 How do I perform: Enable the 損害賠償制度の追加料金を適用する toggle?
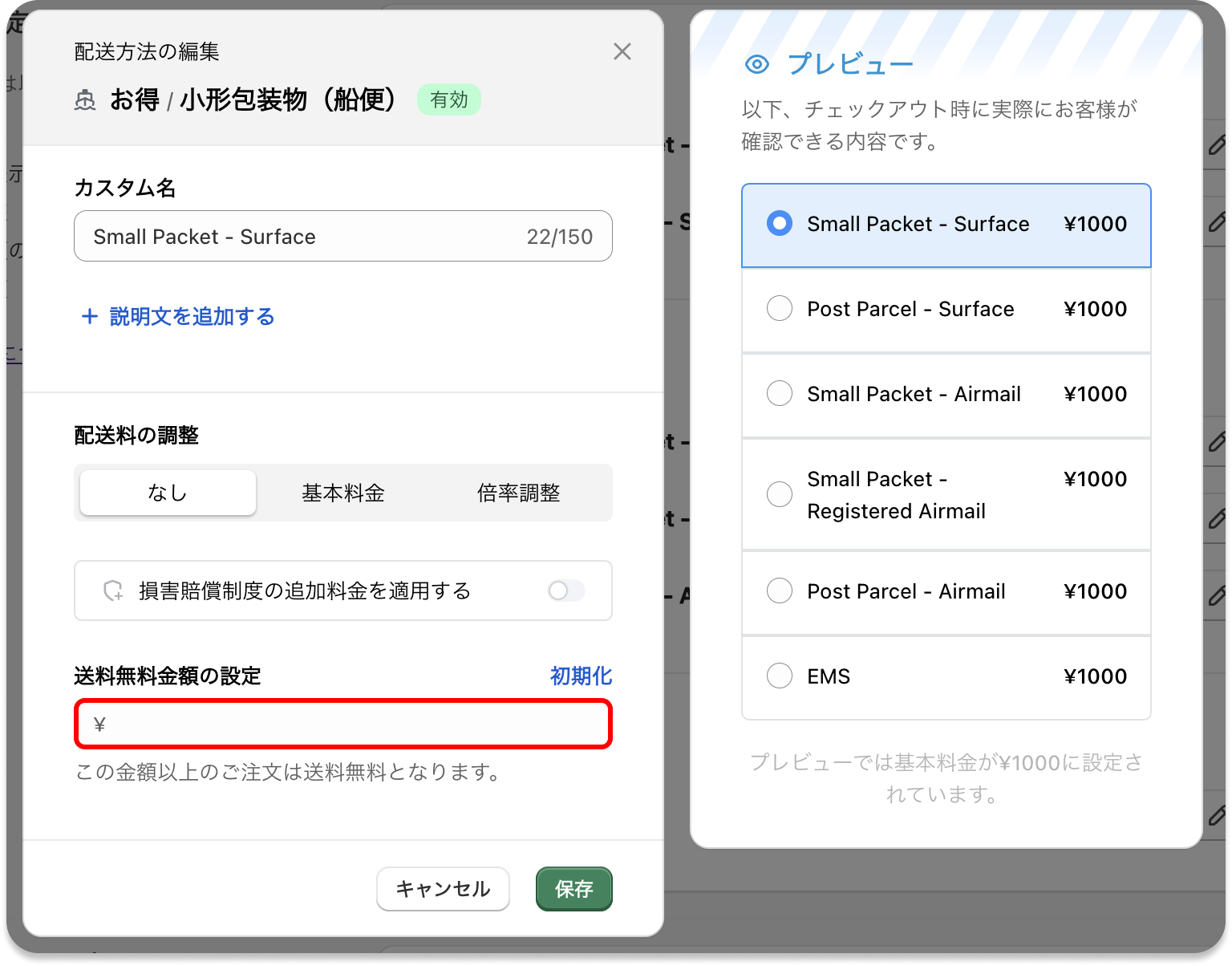pyautogui.click(x=565, y=591)
